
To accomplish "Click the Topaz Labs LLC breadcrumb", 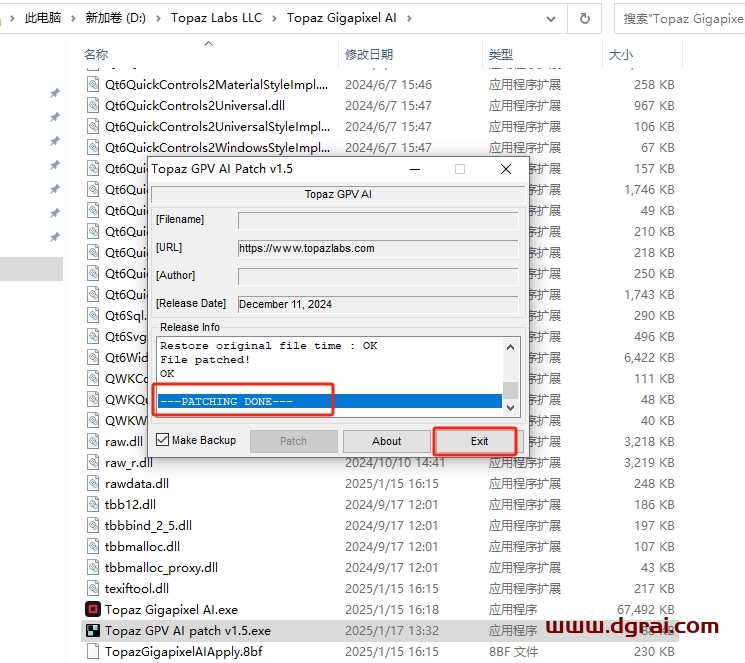I will click(216, 18).
